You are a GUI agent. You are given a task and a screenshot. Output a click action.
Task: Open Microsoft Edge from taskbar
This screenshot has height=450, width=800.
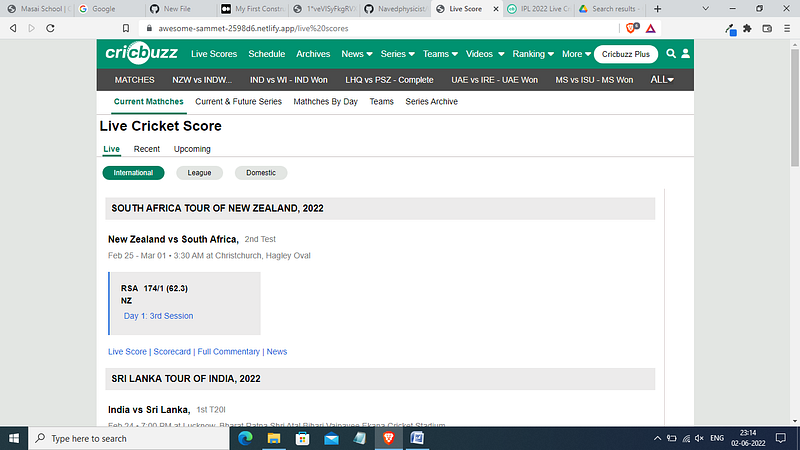tap(245, 438)
